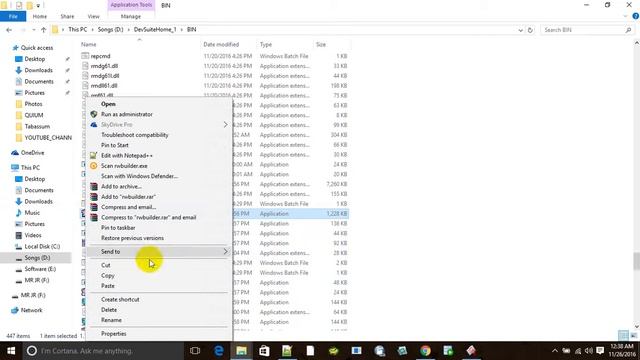Select Copy from context menu
Screen dimensions: 640x360
coord(108,276)
